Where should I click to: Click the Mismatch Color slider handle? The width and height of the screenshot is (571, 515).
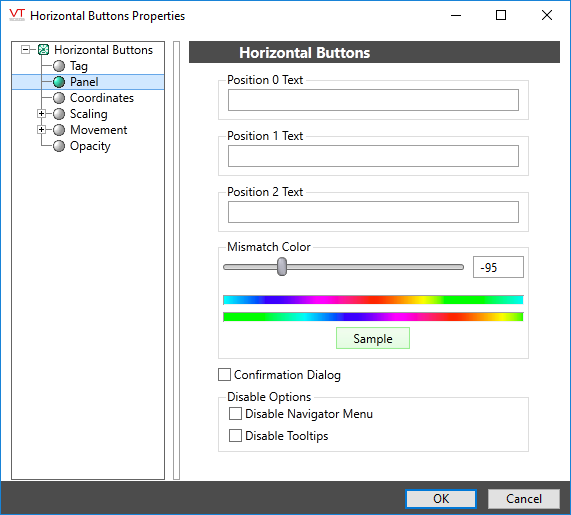click(x=282, y=267)
